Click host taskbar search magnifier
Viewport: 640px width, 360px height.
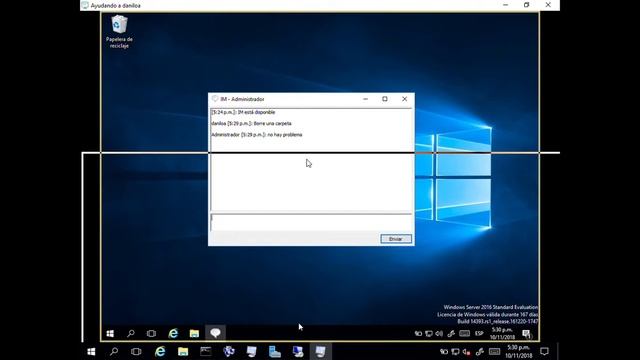[114, 351]
